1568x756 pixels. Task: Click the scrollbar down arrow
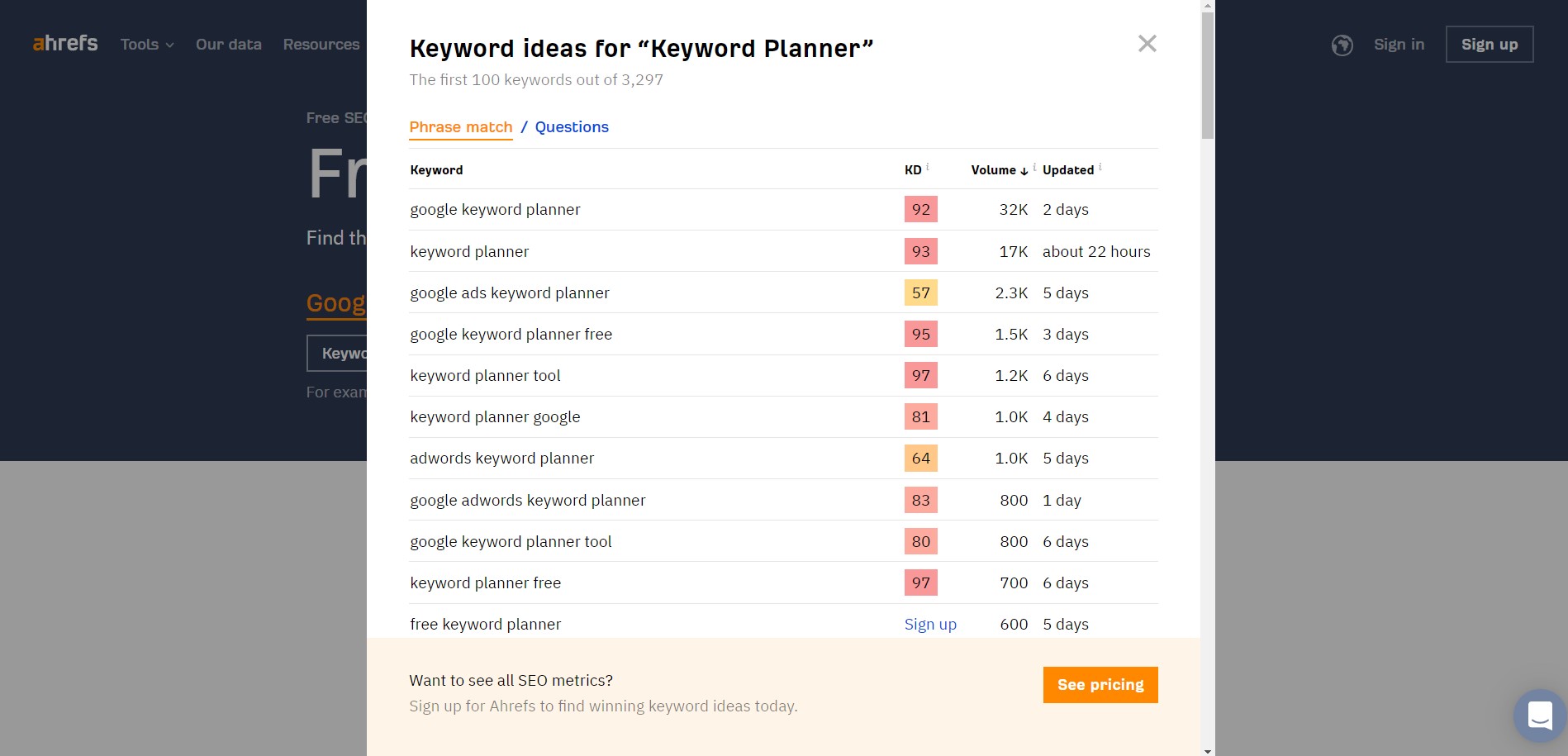pos(1208,750)
